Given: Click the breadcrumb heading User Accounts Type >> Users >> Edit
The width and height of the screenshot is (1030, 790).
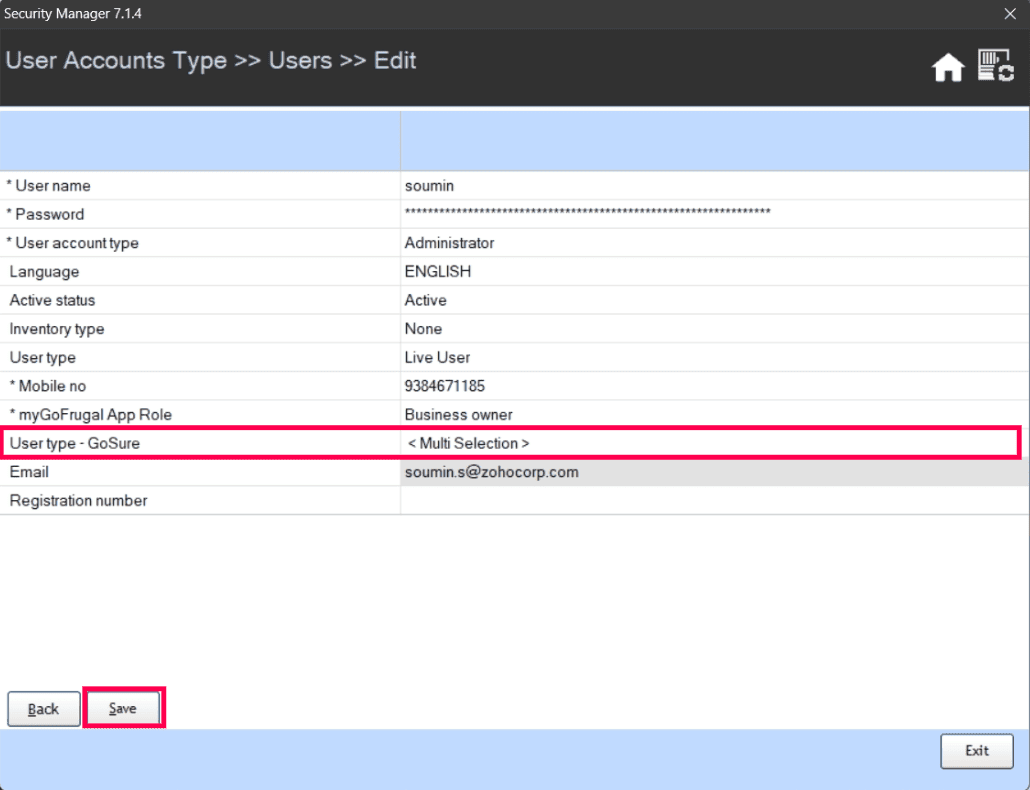Looking at the screenshot, I should [x=211, y=60].
